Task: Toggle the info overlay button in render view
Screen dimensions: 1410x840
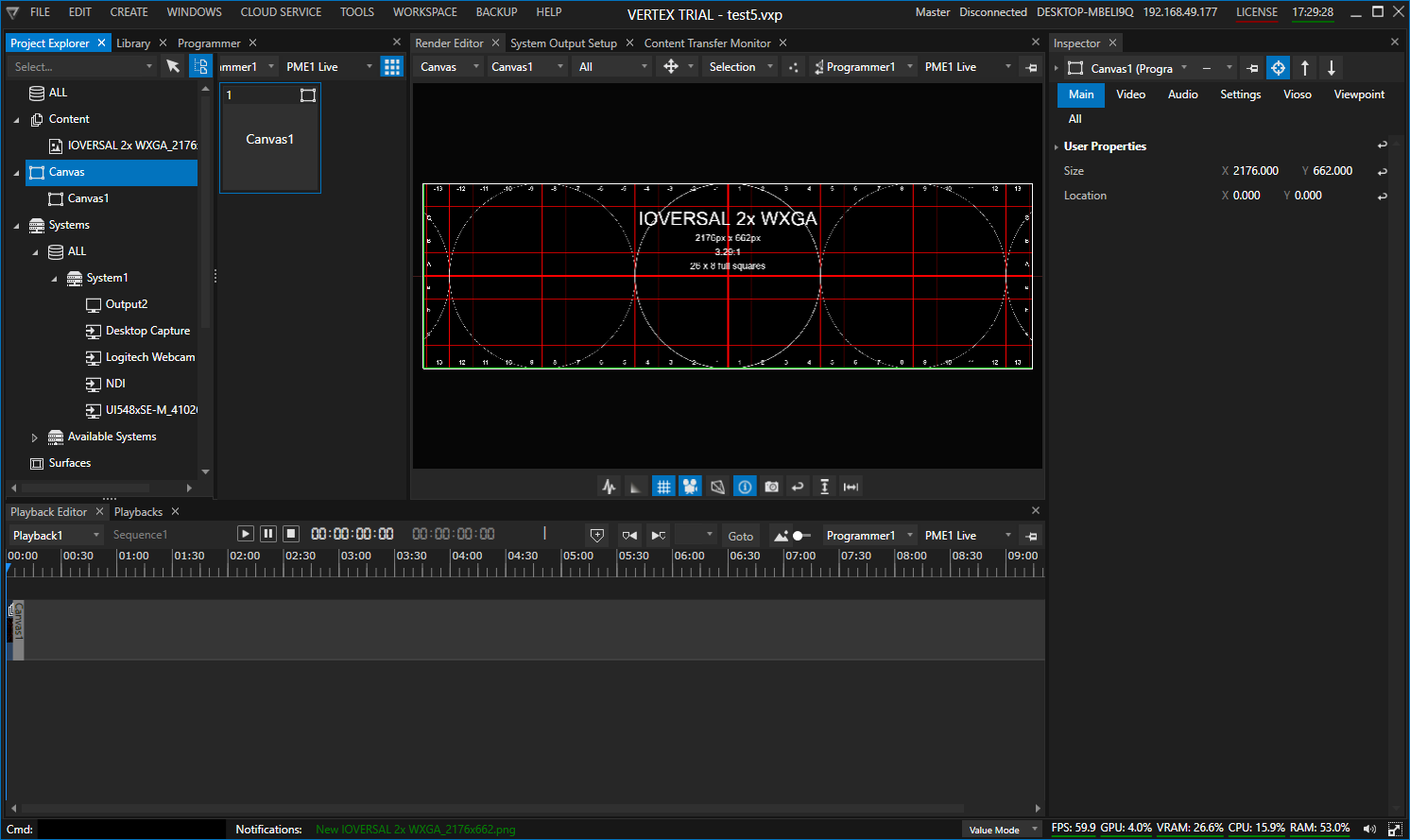Action: [x=745, y=487]
